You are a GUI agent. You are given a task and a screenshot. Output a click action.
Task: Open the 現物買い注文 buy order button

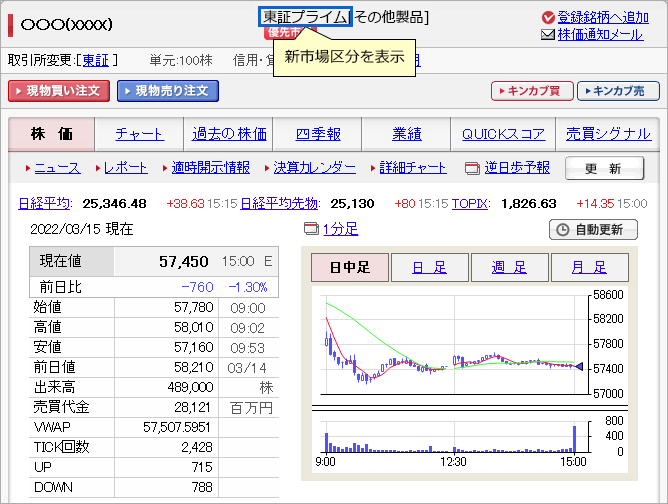click(x=58, y=91)
